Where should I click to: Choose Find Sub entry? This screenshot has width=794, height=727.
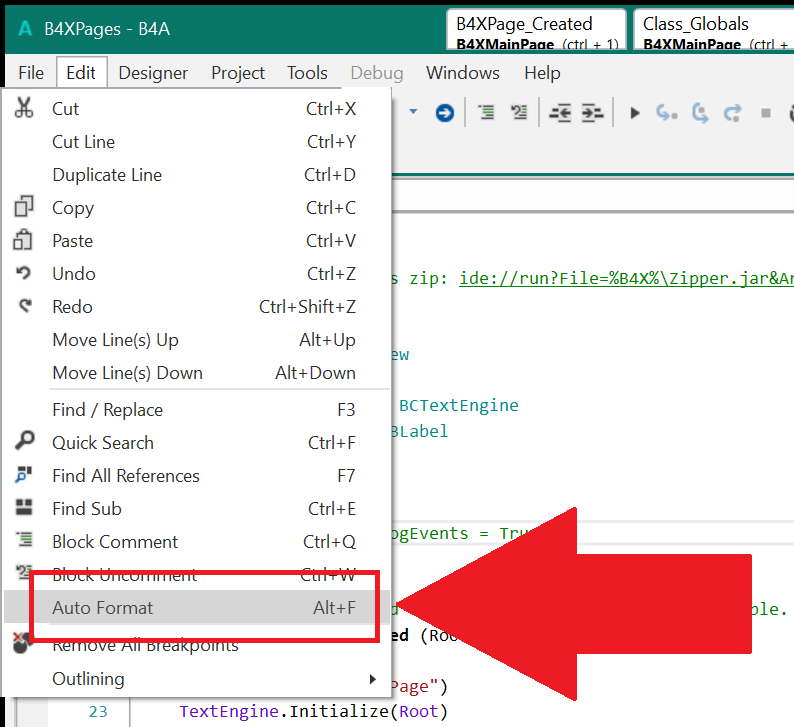pyautogui.click(x=197, y=508)
